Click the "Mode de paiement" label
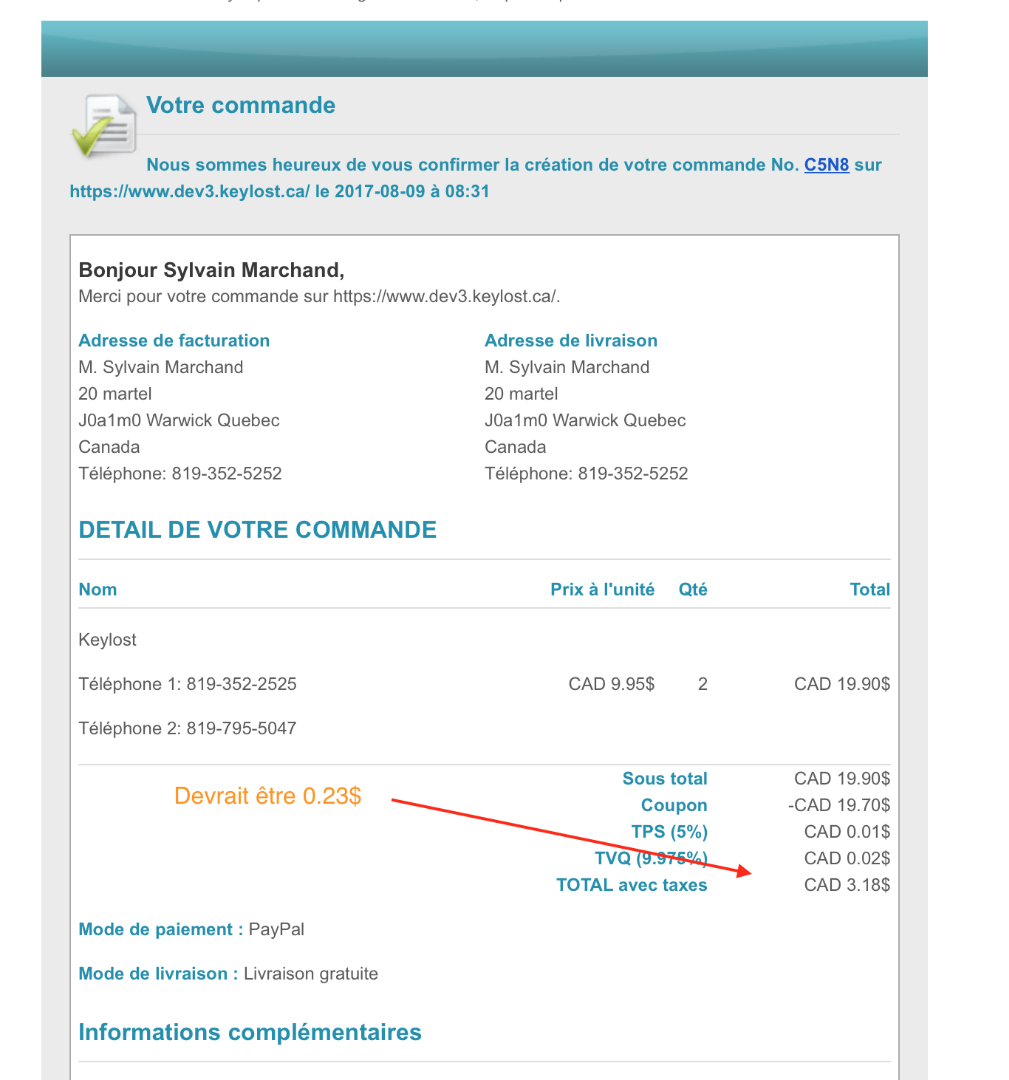 coord(160,930)
